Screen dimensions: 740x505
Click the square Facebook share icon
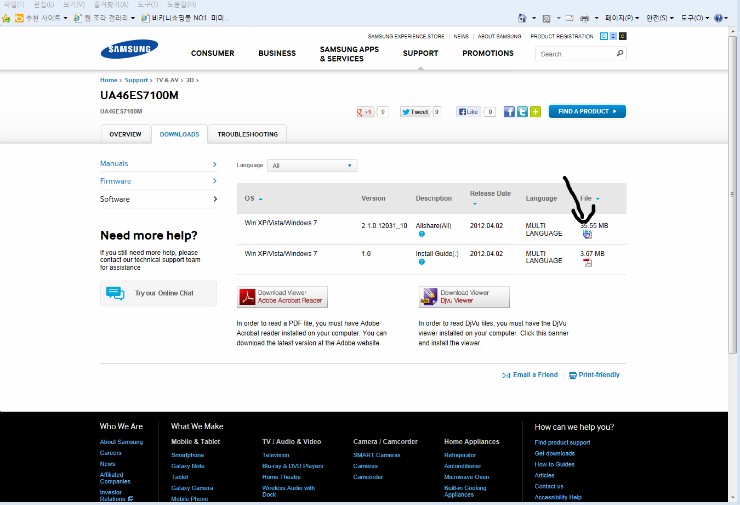pyautogui.click(x=509, y=112)
